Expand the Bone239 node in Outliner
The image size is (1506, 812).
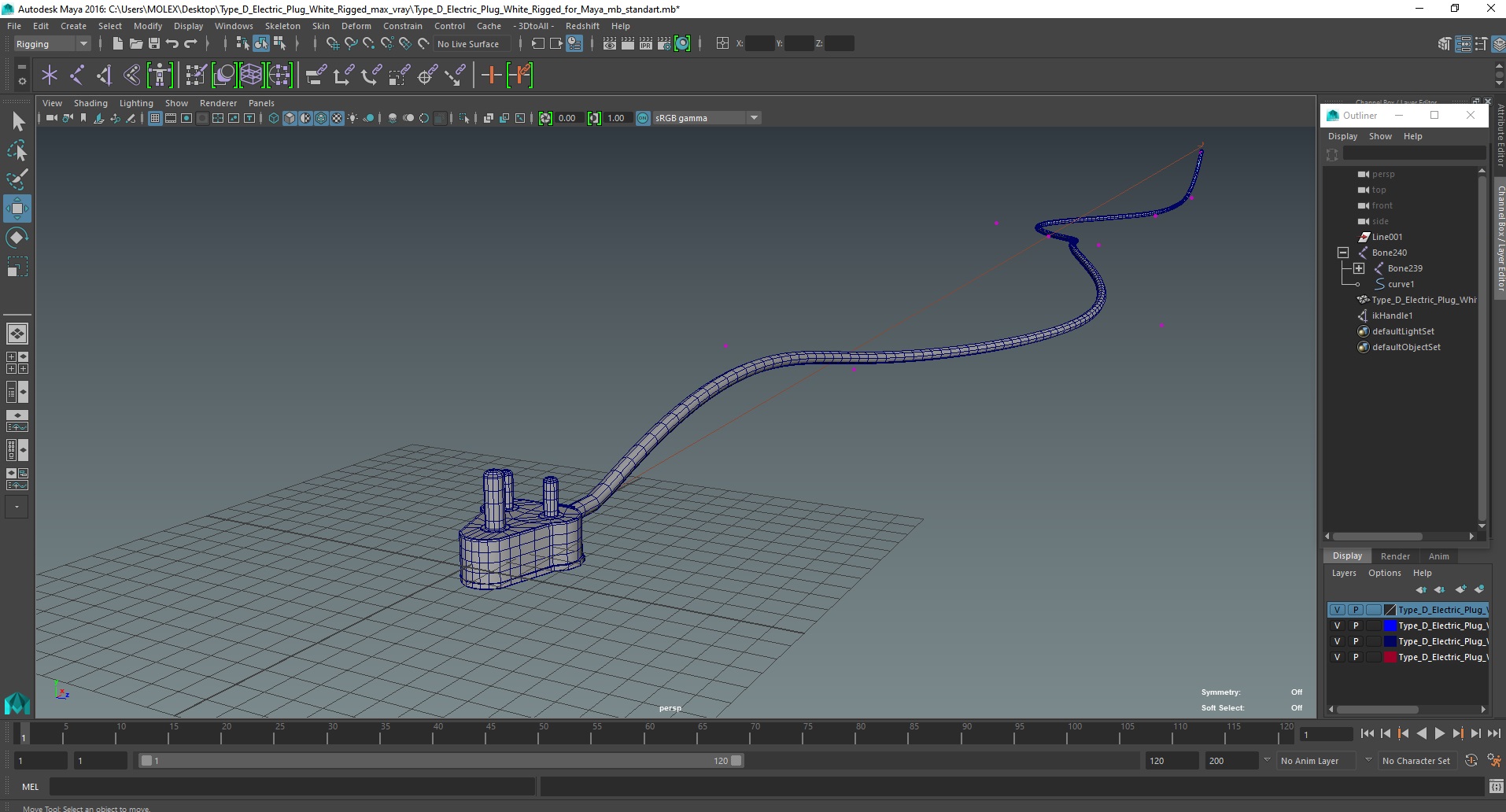1359,268
